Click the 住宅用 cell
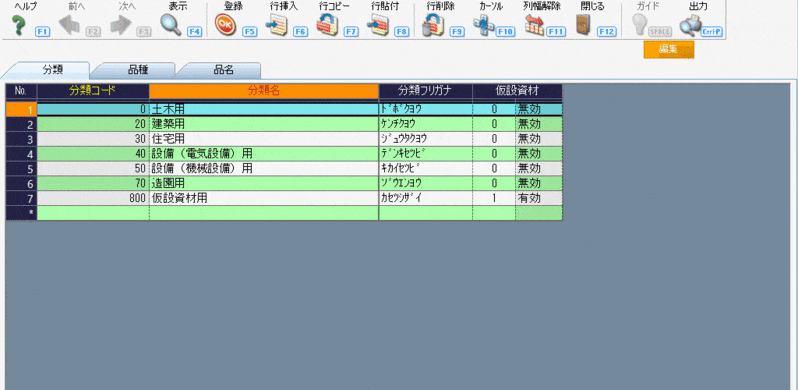 pos(264,138)
